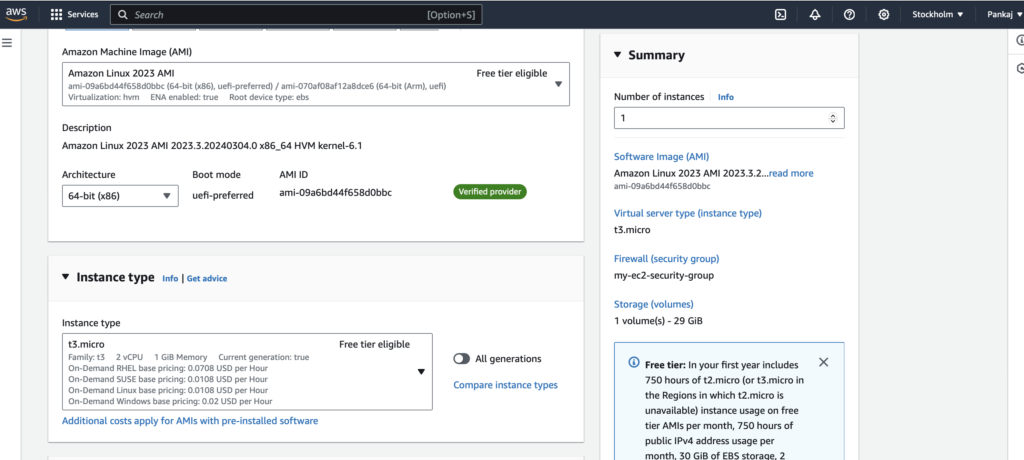Open the Services grid menu
The image size is (1024, 460).
(x=74, y=14)
